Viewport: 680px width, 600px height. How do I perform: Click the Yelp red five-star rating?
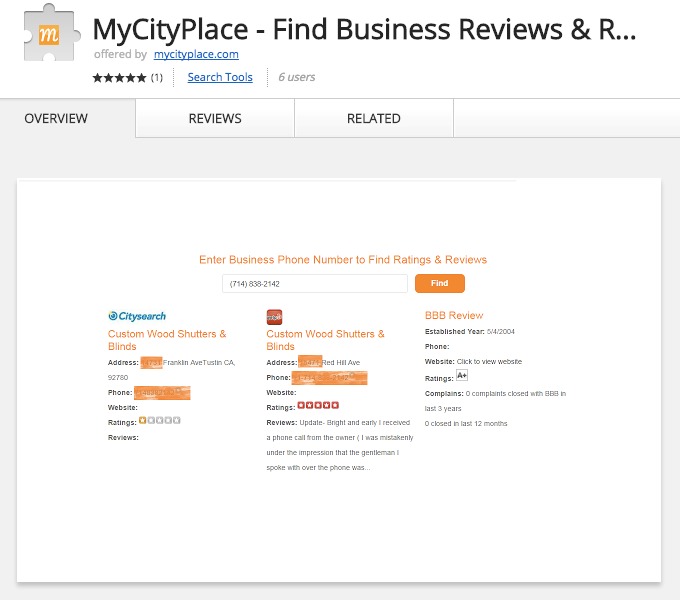(x=318, y=405)
